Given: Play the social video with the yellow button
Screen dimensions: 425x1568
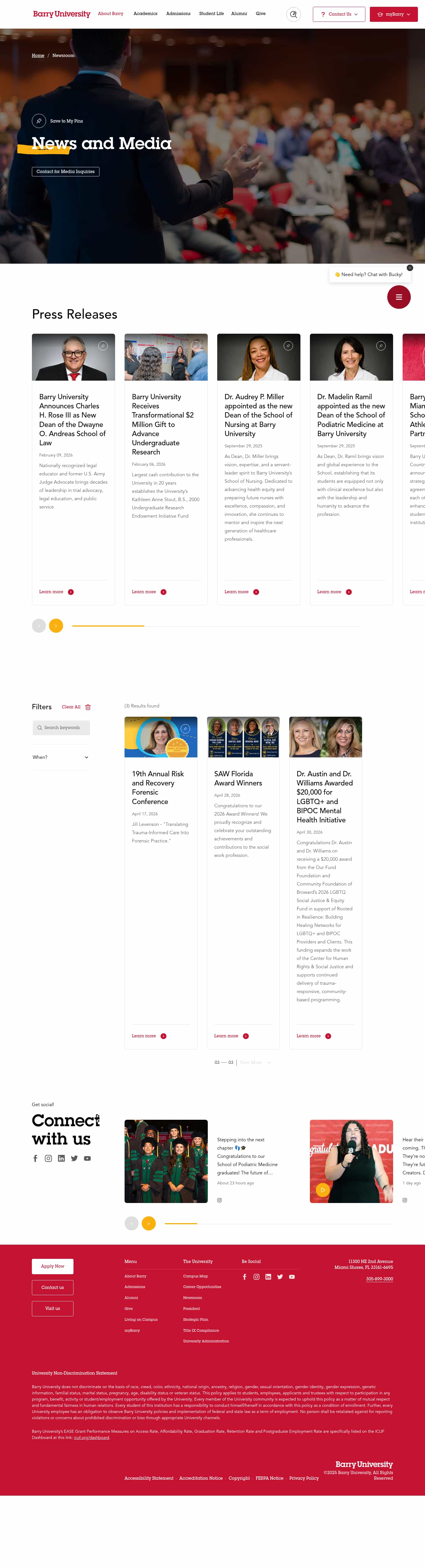Looking at the screenshot, I should pyautogui.click(x=323, y=1190).
